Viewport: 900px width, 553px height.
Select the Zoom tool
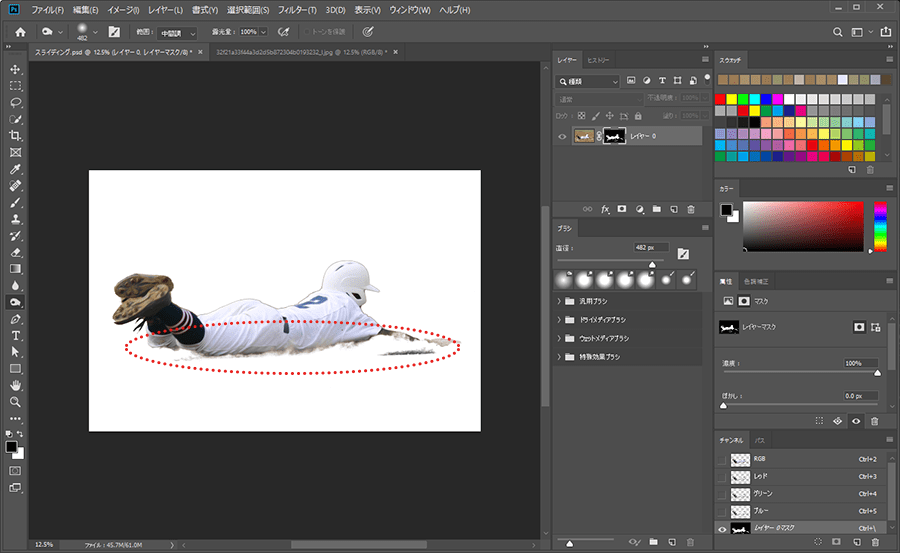pos(15,402)
